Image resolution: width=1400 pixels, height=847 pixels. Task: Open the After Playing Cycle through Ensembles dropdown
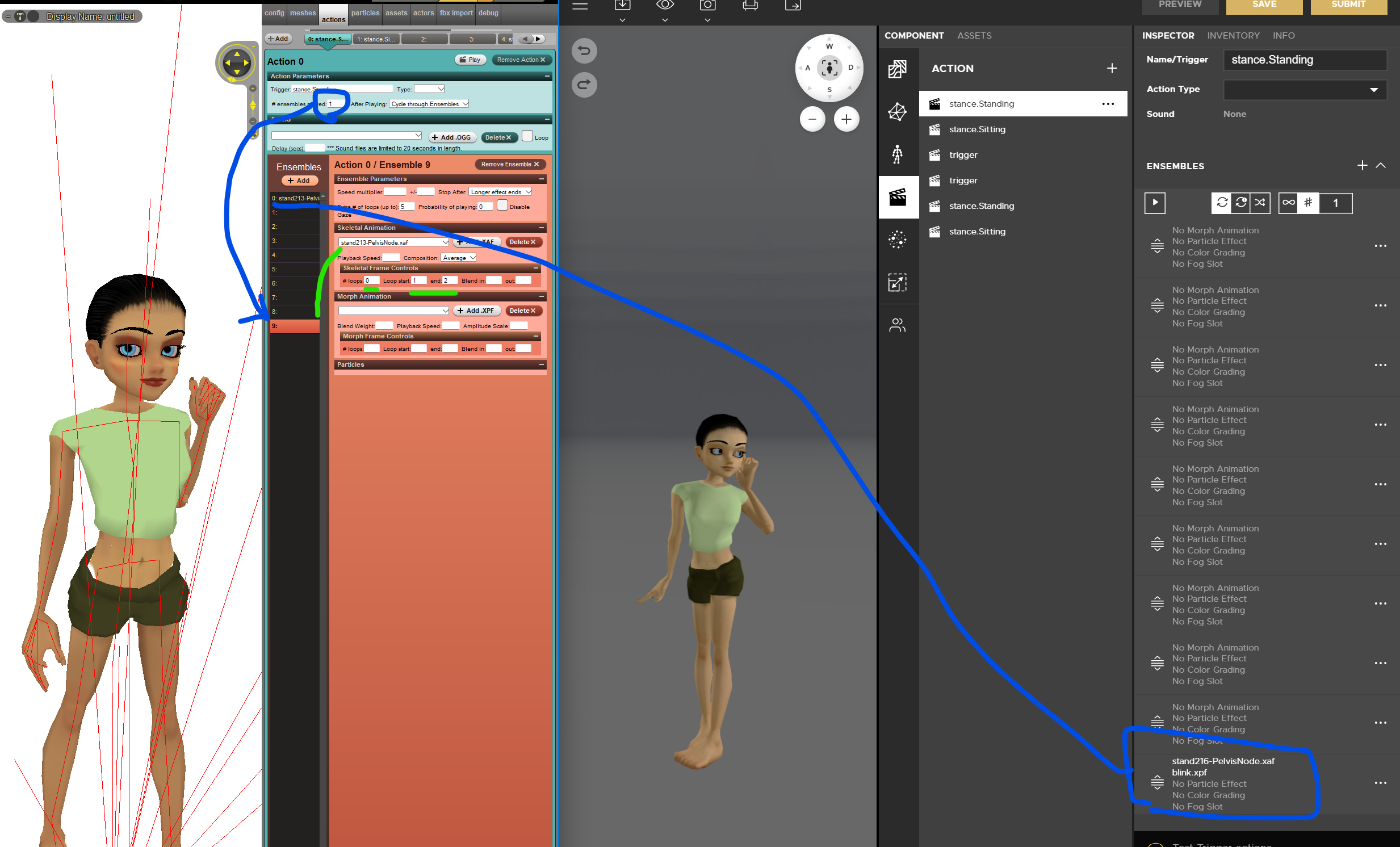point(429,104)
